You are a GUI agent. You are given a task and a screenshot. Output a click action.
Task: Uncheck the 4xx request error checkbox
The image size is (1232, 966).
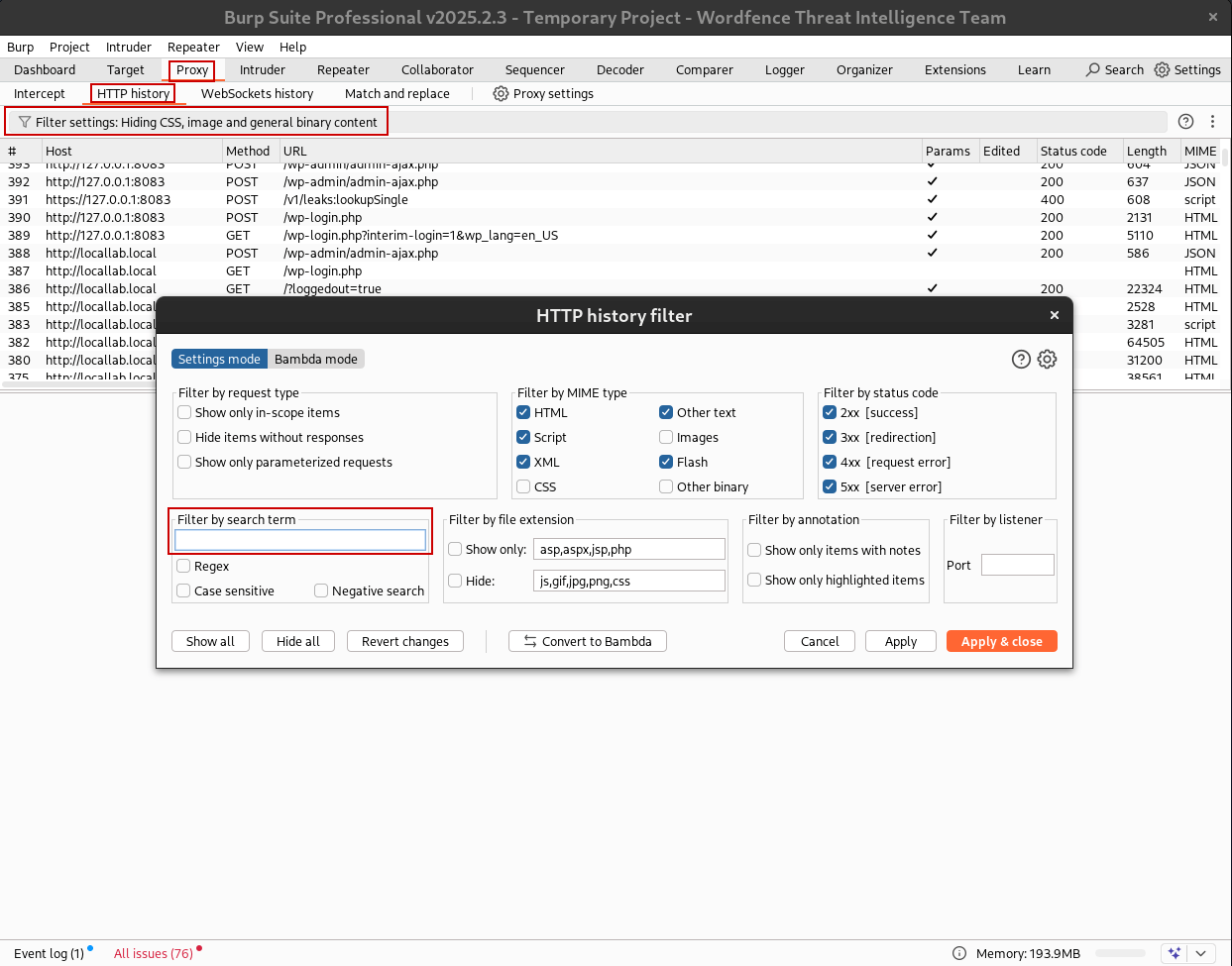[x=830, y=462]
